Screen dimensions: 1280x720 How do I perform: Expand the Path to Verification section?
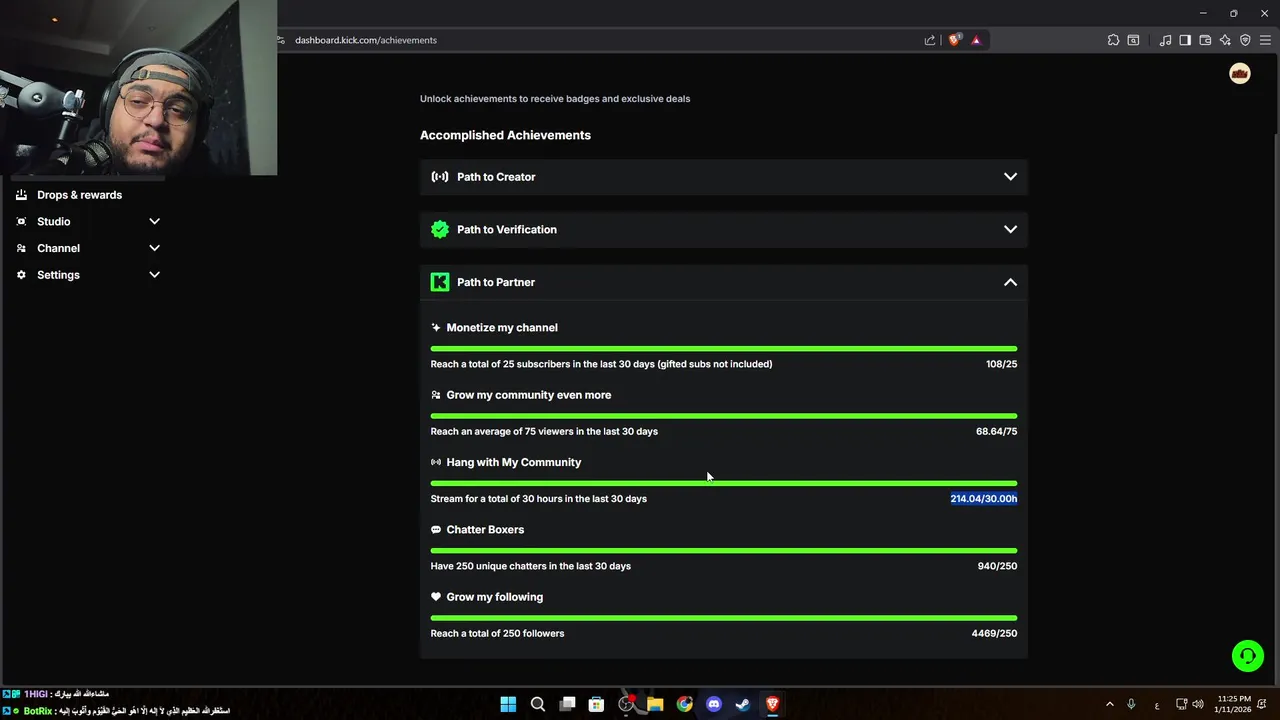pyautogui.click(x=1010, y=229)
